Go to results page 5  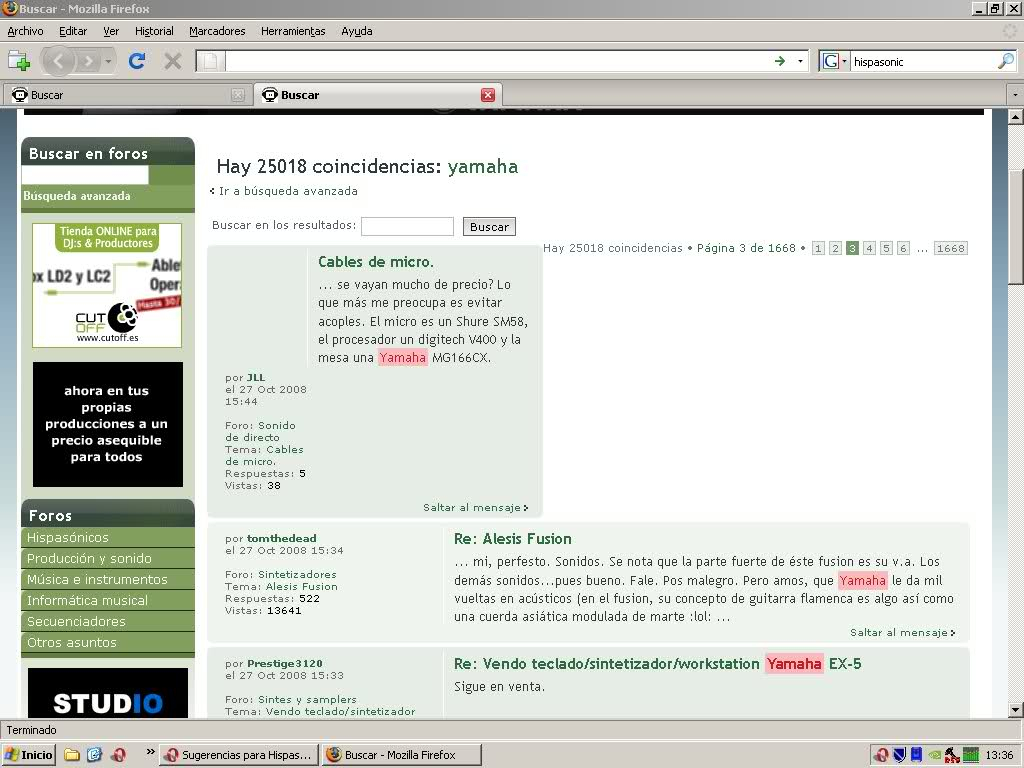tap(886, 248)
